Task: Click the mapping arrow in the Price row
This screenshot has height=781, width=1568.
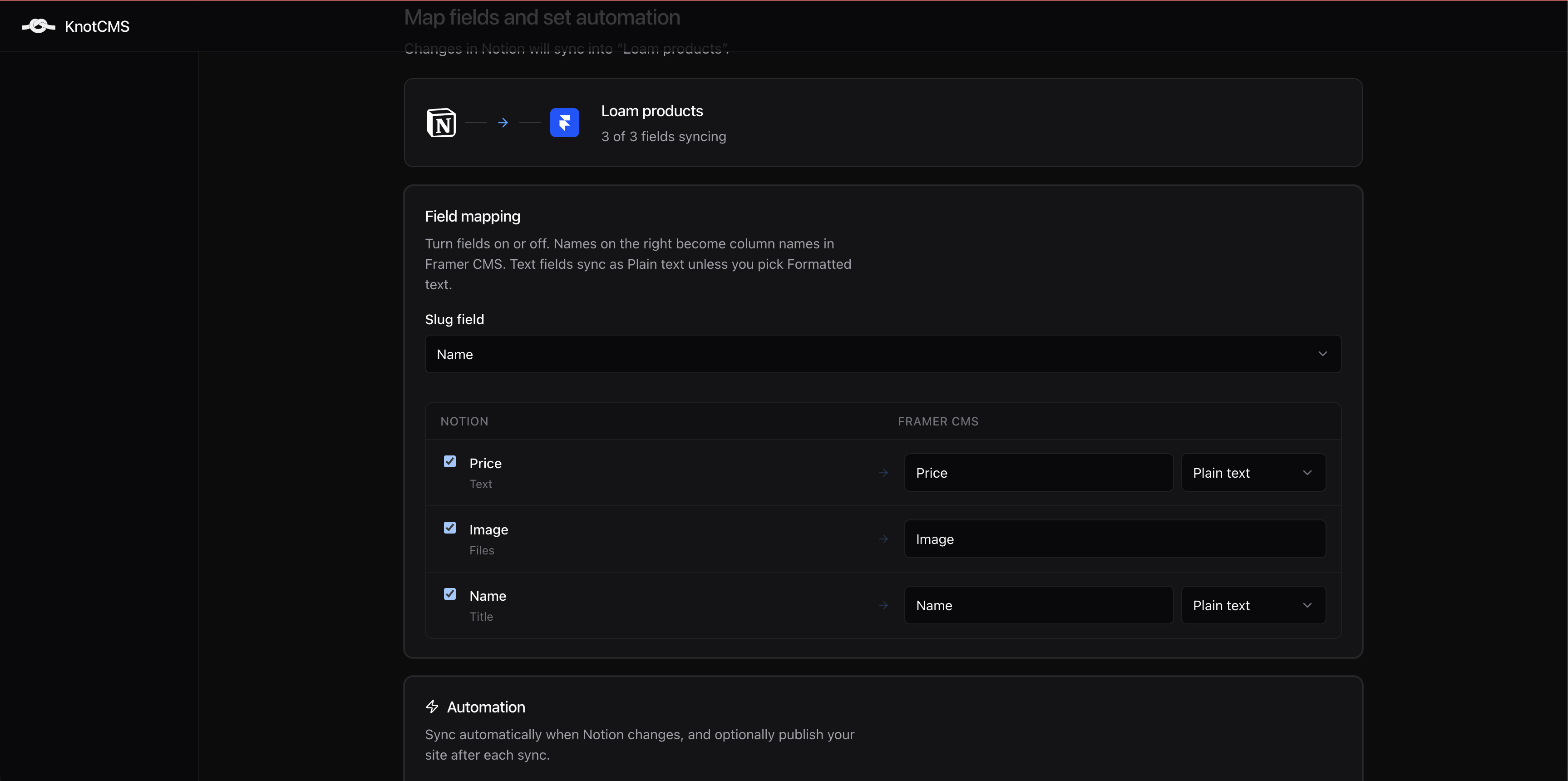Action: point(883,473)
